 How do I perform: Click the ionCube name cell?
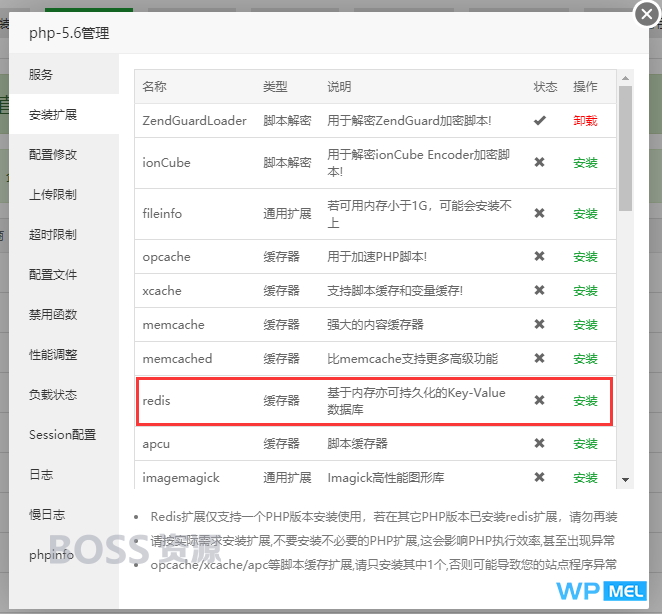pos(166,163)
